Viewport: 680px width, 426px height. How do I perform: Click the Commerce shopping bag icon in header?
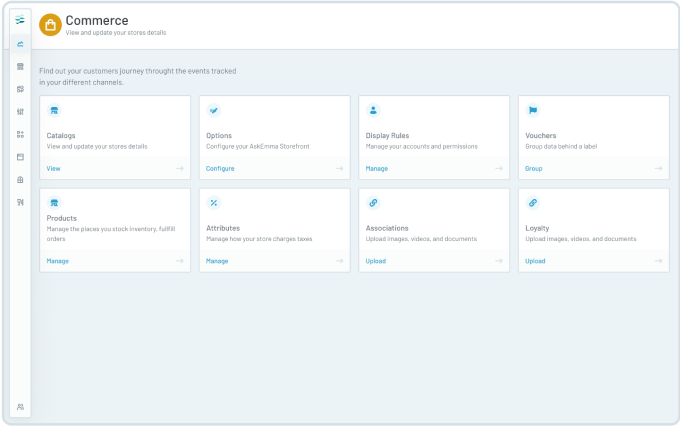[50, 25]
